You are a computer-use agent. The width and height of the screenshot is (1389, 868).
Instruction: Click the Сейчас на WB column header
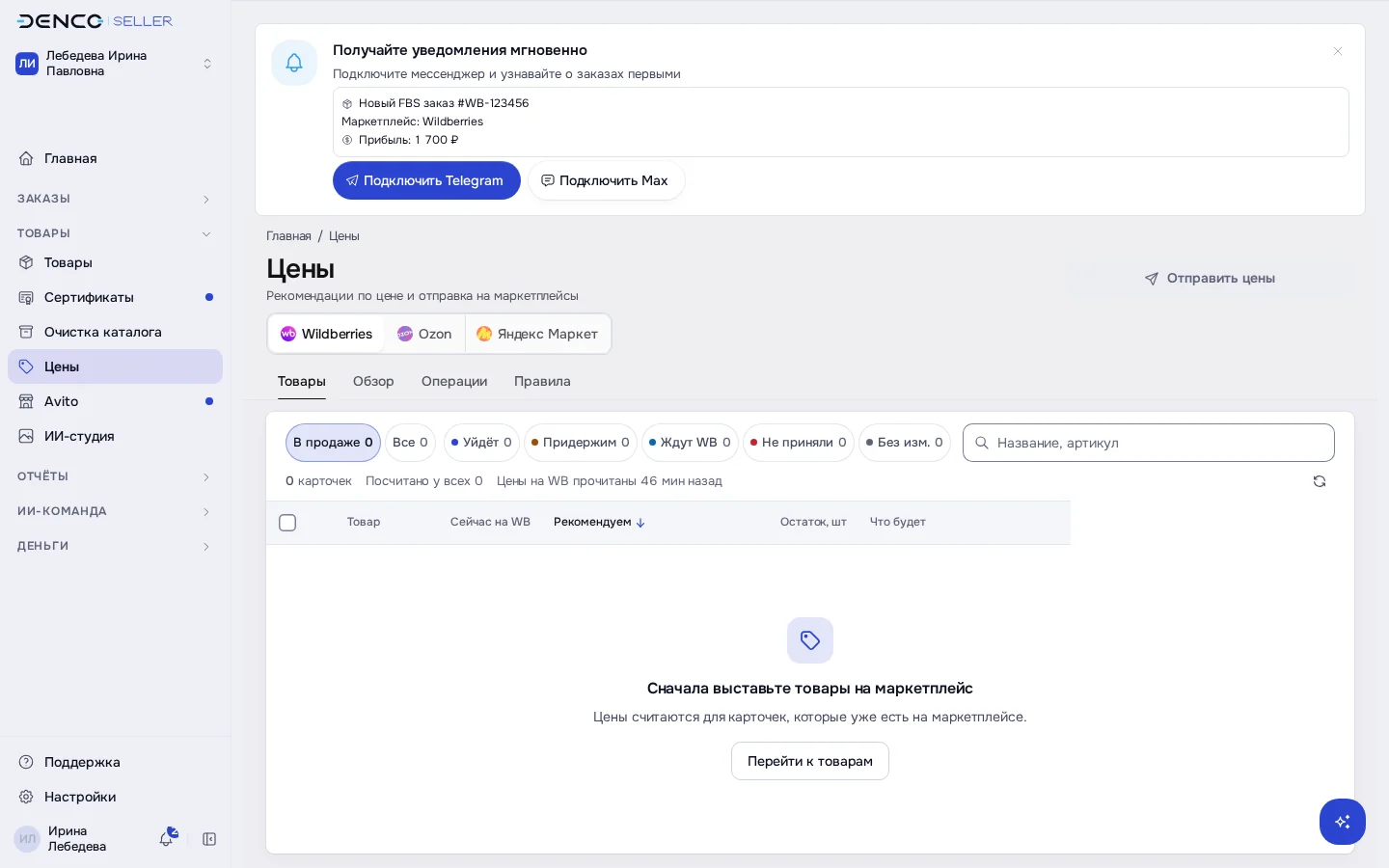[490, 522]
